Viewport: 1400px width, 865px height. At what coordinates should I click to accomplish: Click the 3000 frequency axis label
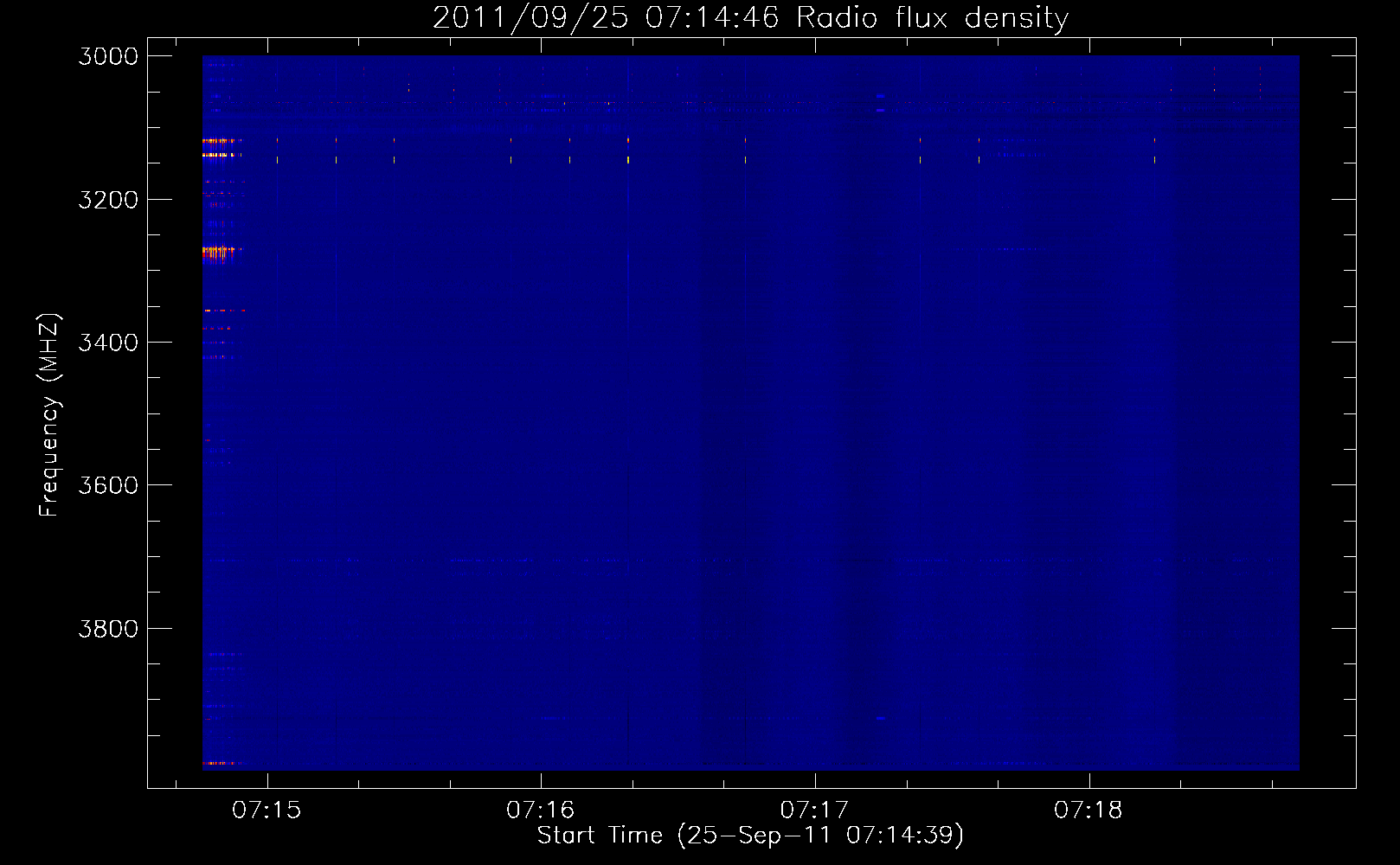[x=108, y=56]
